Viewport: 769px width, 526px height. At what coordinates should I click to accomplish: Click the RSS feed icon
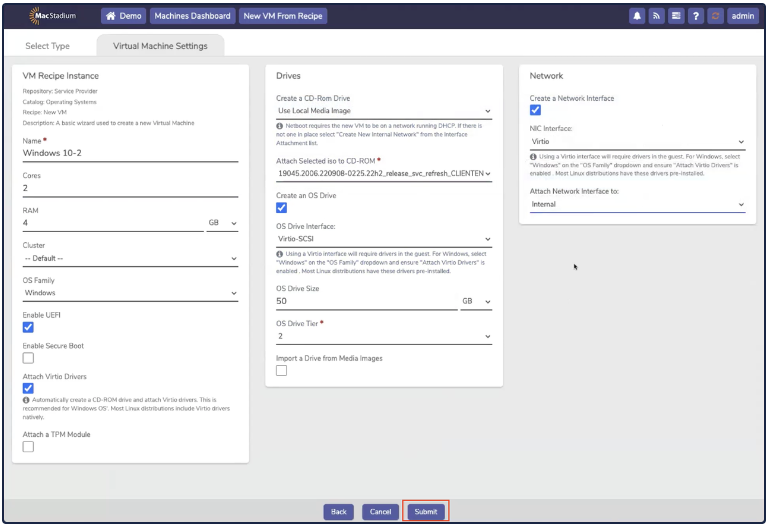click(x=657, y=16)
